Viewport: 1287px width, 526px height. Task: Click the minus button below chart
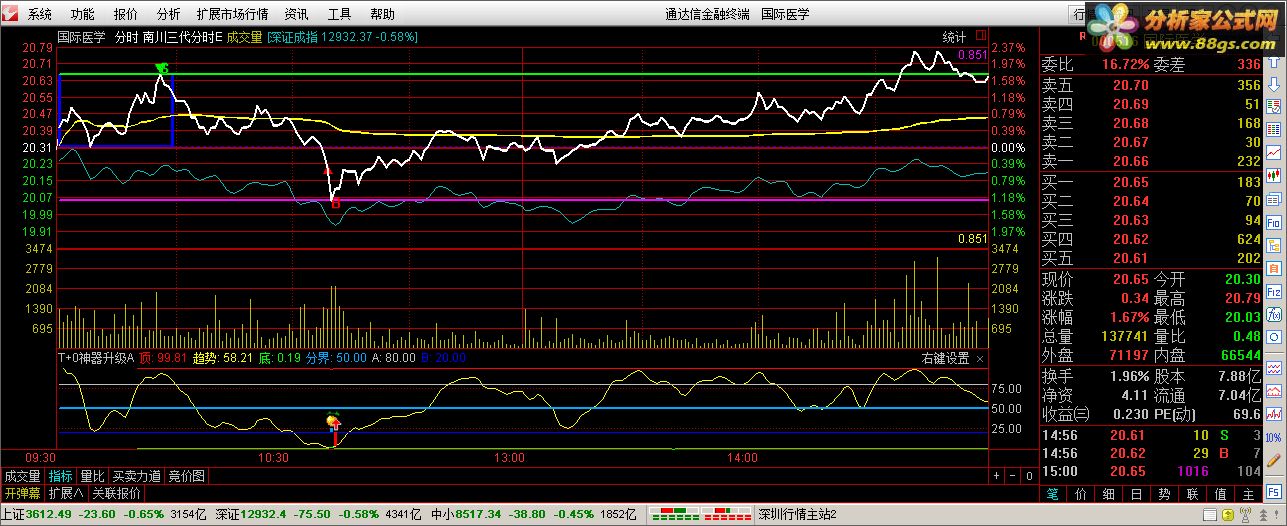1013,476
